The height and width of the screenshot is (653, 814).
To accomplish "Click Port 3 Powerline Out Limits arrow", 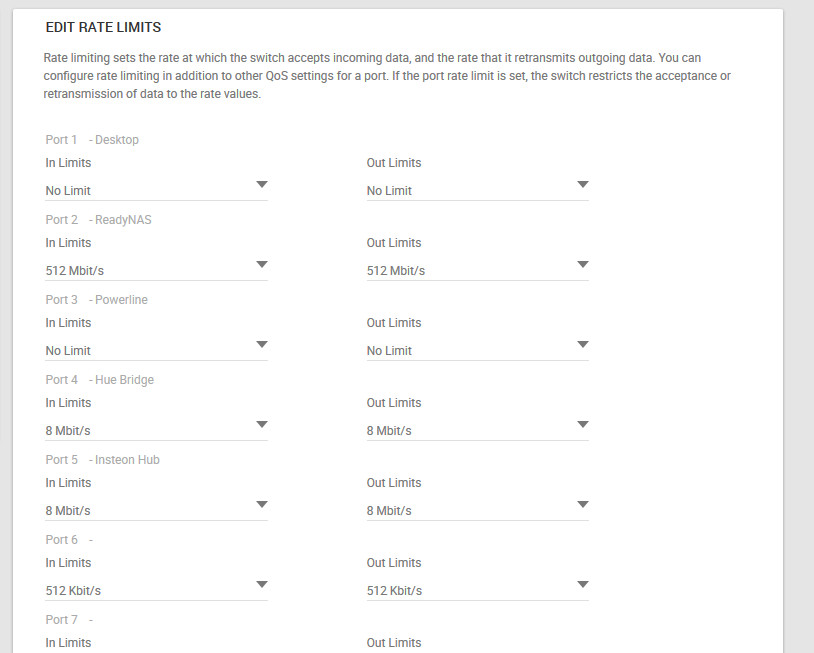I will (583, 345).
